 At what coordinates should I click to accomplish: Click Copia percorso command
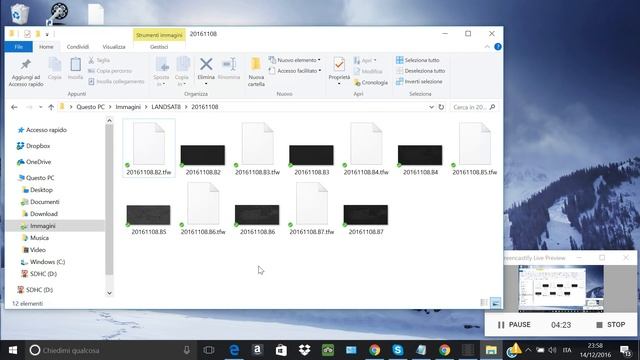[110, 71]
